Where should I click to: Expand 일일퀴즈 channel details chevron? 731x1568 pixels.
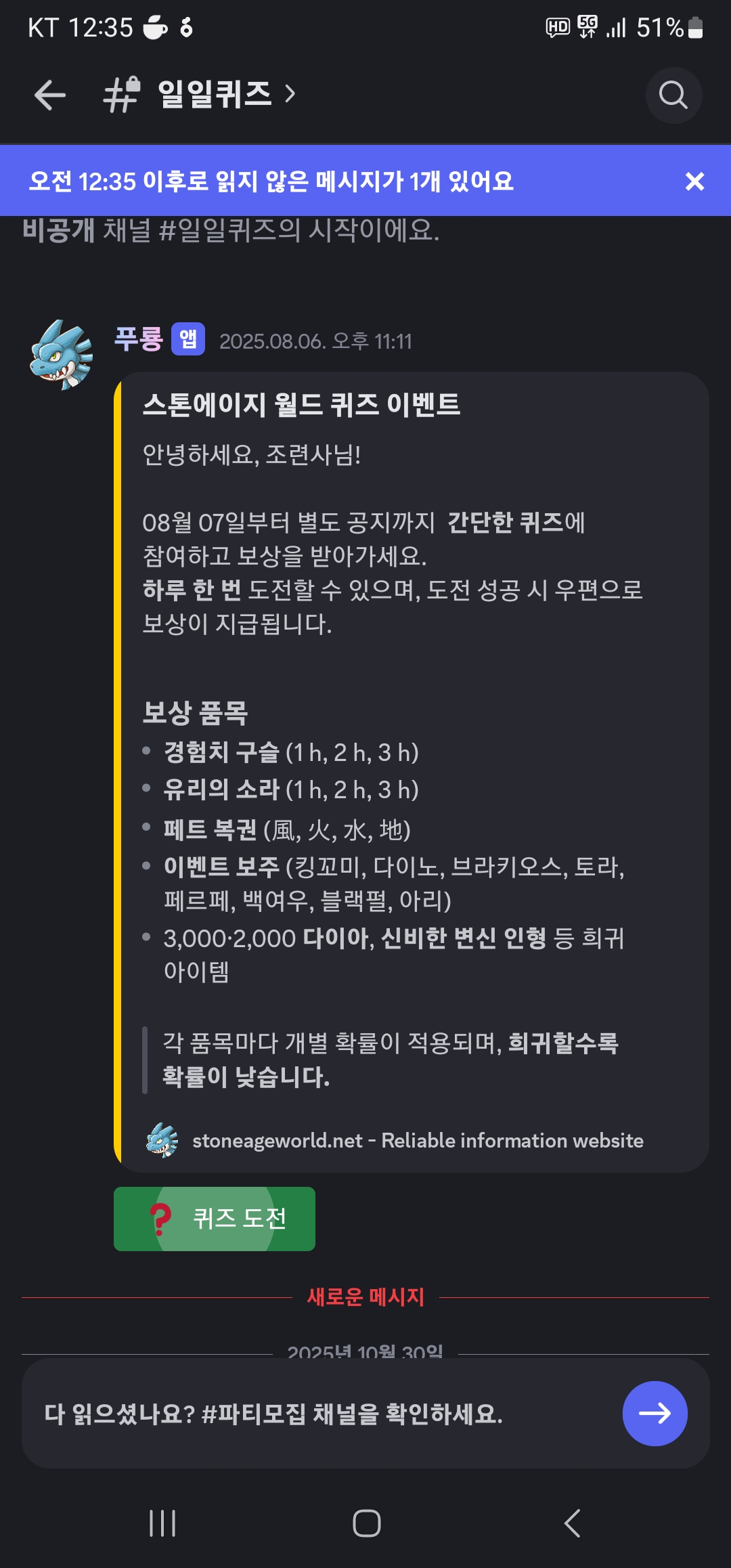click(x=290, y=94)
